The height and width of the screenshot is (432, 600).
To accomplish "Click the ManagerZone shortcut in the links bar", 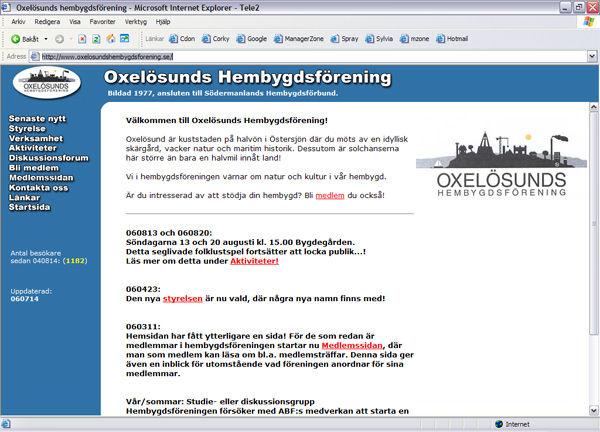I will click(299, 39).
